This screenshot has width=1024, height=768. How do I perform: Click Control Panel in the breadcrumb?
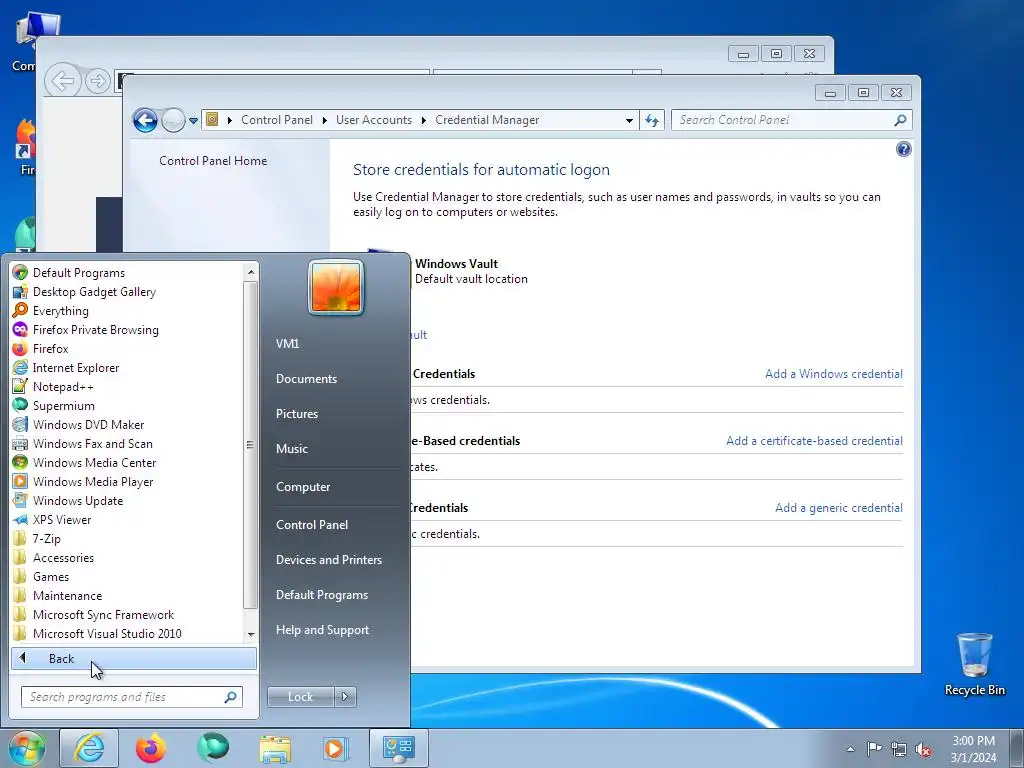[277, 120]
